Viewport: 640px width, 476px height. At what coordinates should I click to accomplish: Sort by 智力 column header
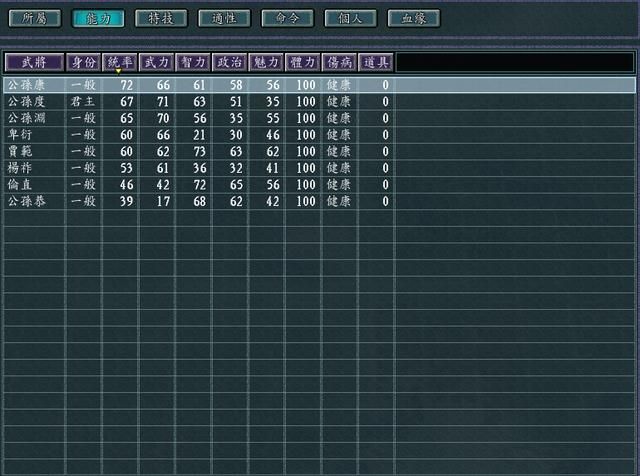point(193,62)
